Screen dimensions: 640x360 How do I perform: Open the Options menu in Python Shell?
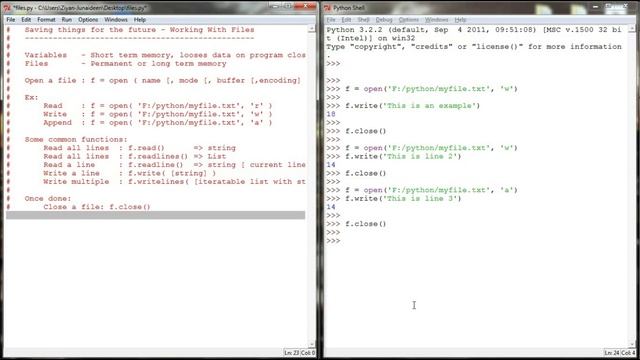pos(409,20)
